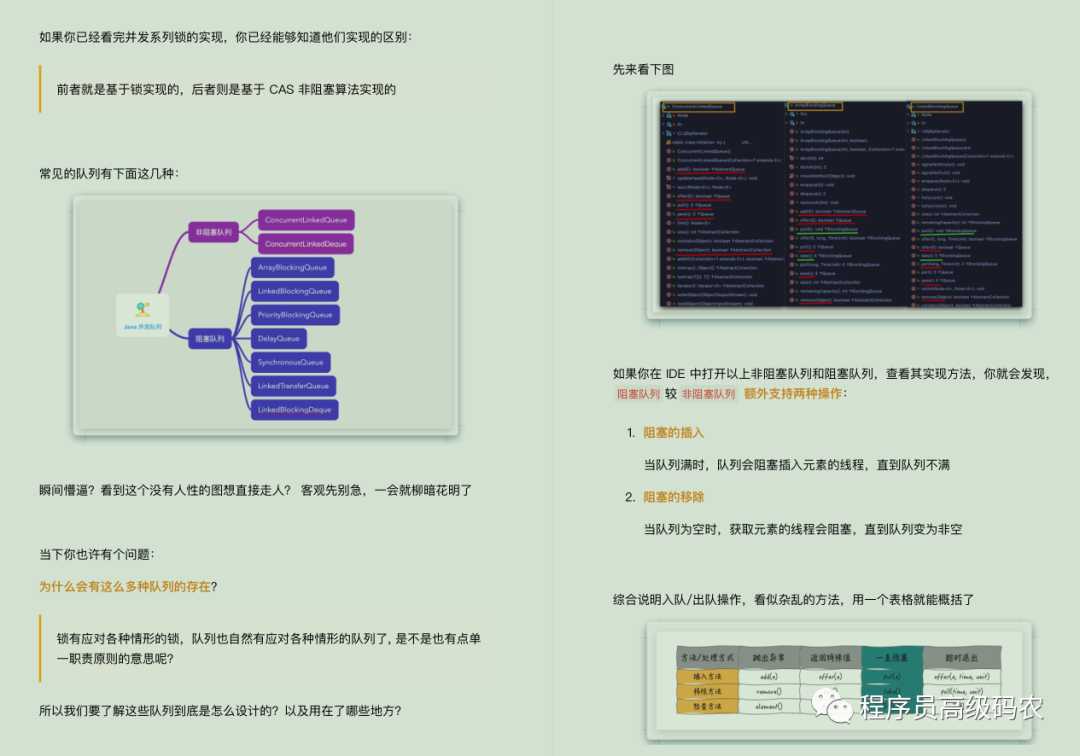This screenshot has width=1080, height=756.
Task: Click list heading 阻塞的移除
Action: click(x=674, y=497)
